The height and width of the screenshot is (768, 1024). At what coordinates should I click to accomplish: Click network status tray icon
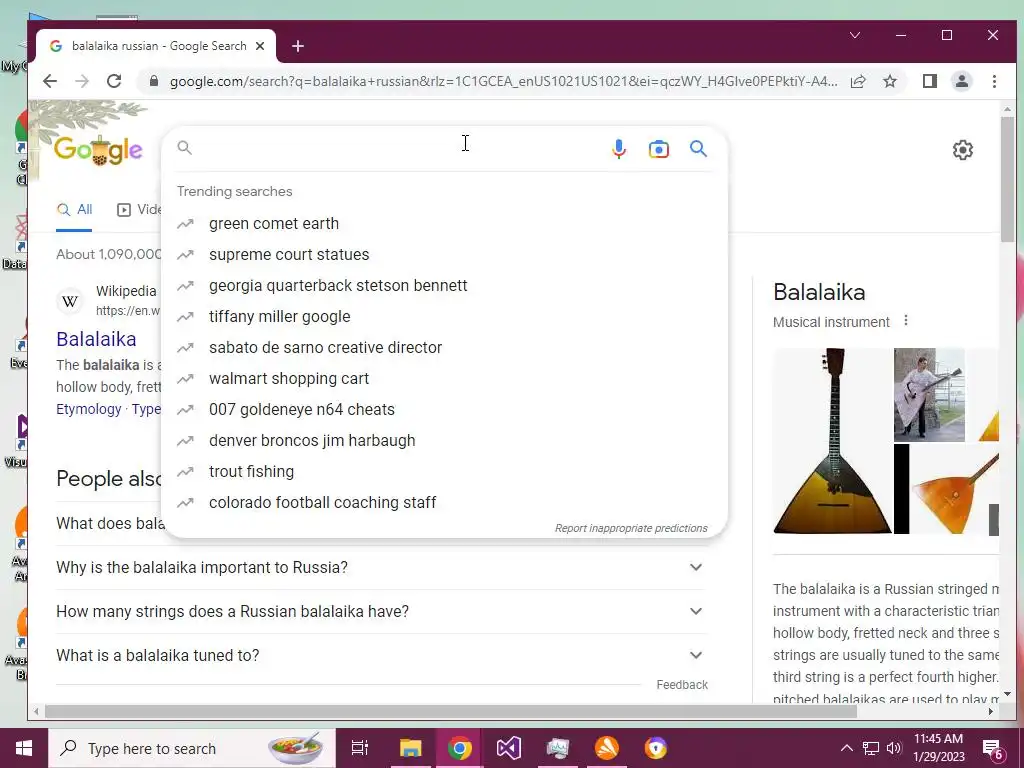[x=871, y=748]
